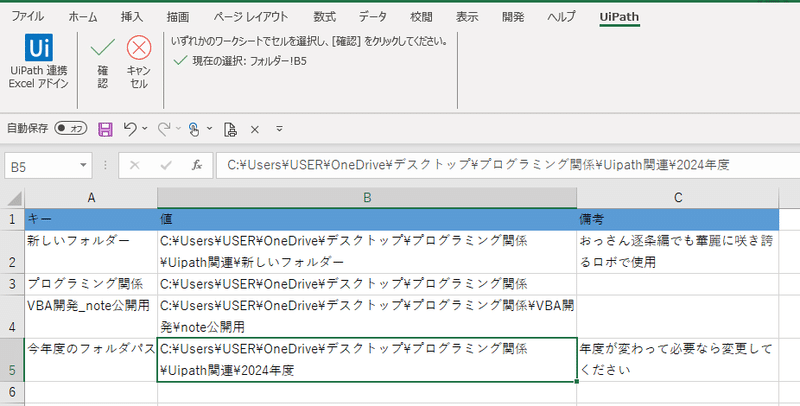
Task: Select row 4 header
Action: pos(12,316)
